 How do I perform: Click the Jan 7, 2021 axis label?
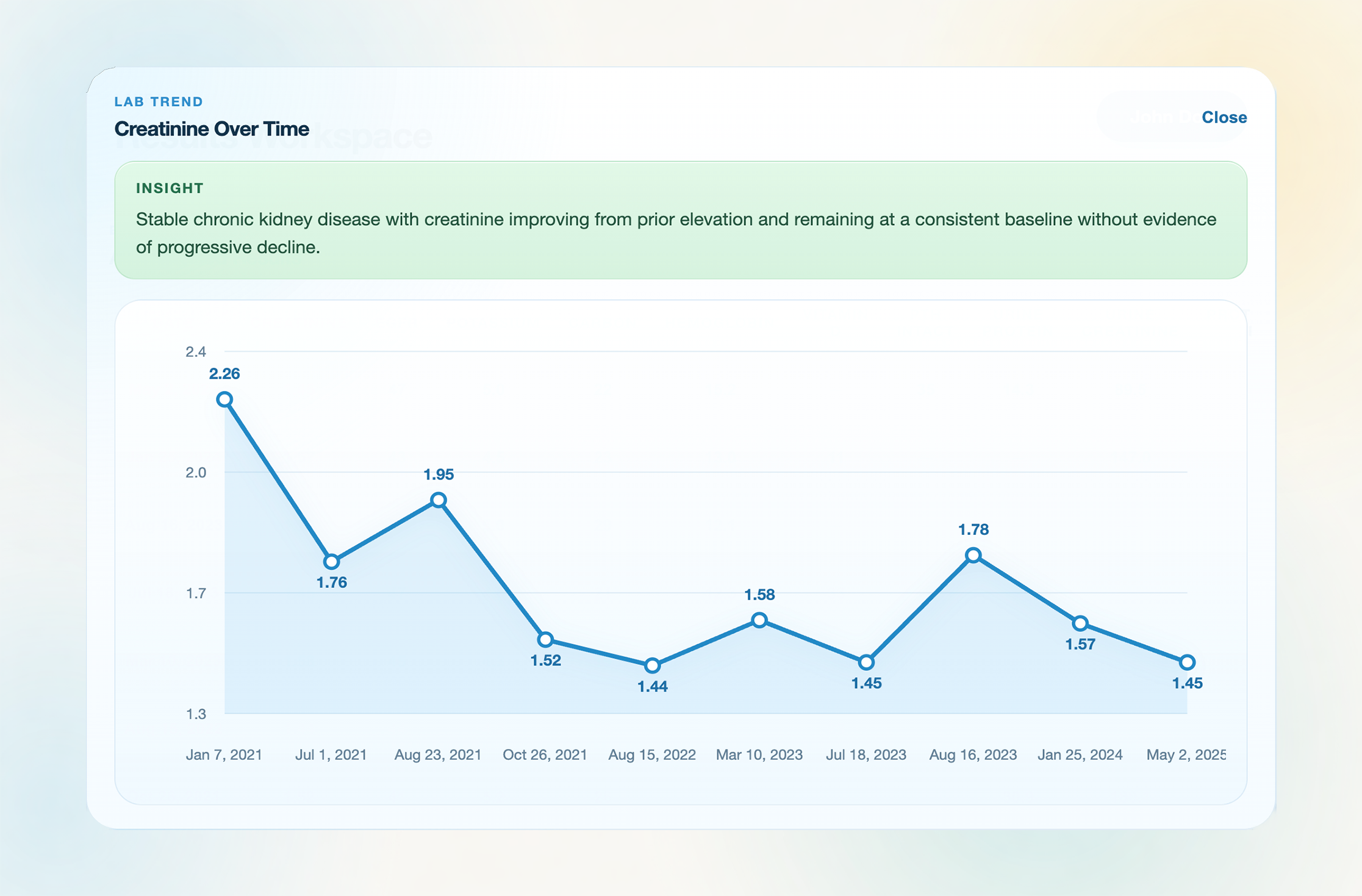coord(224,754)
